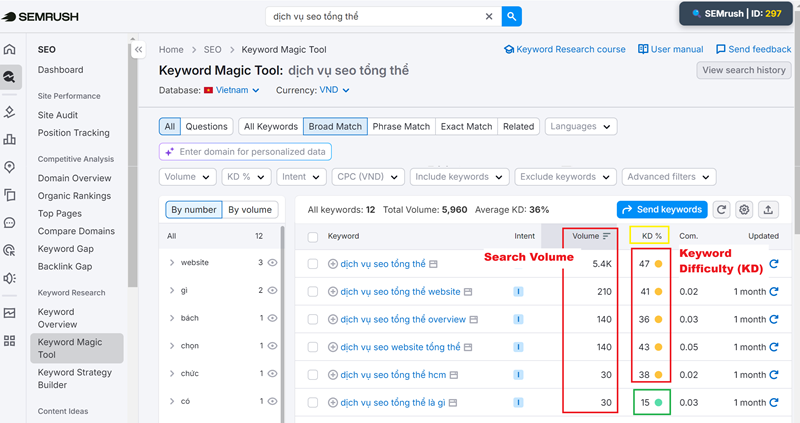
Task: Open the location pin icon in left rail
Action: coord(10,167)
